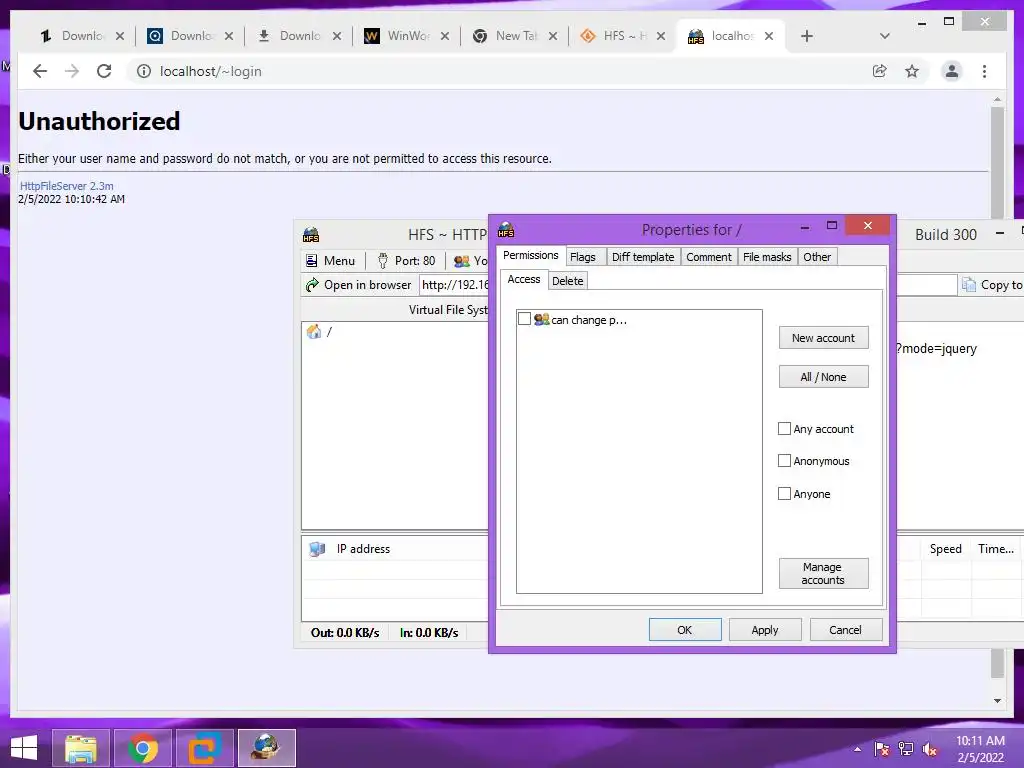This screenshot has width=1024, height=768.
Task: Open the HttpFileServer 2.3m link
Action: tap(66, 186)
